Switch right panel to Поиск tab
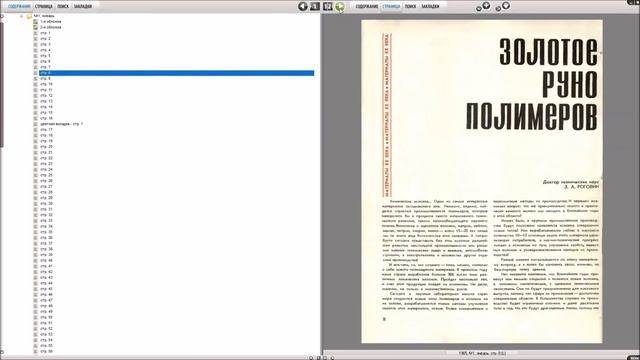640x360 pixels. tap(410, 6)
